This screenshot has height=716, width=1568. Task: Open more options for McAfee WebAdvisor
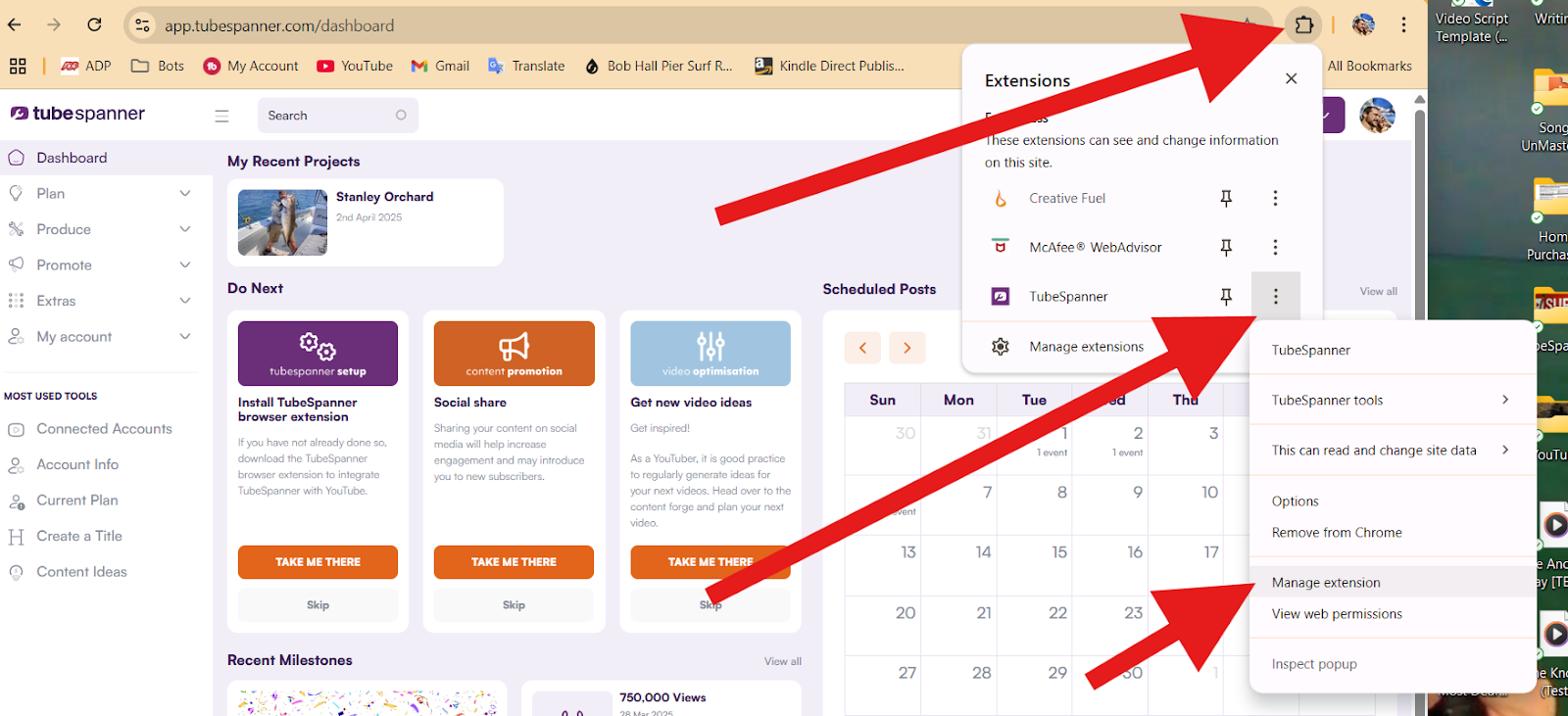(x=1275, y=248)
